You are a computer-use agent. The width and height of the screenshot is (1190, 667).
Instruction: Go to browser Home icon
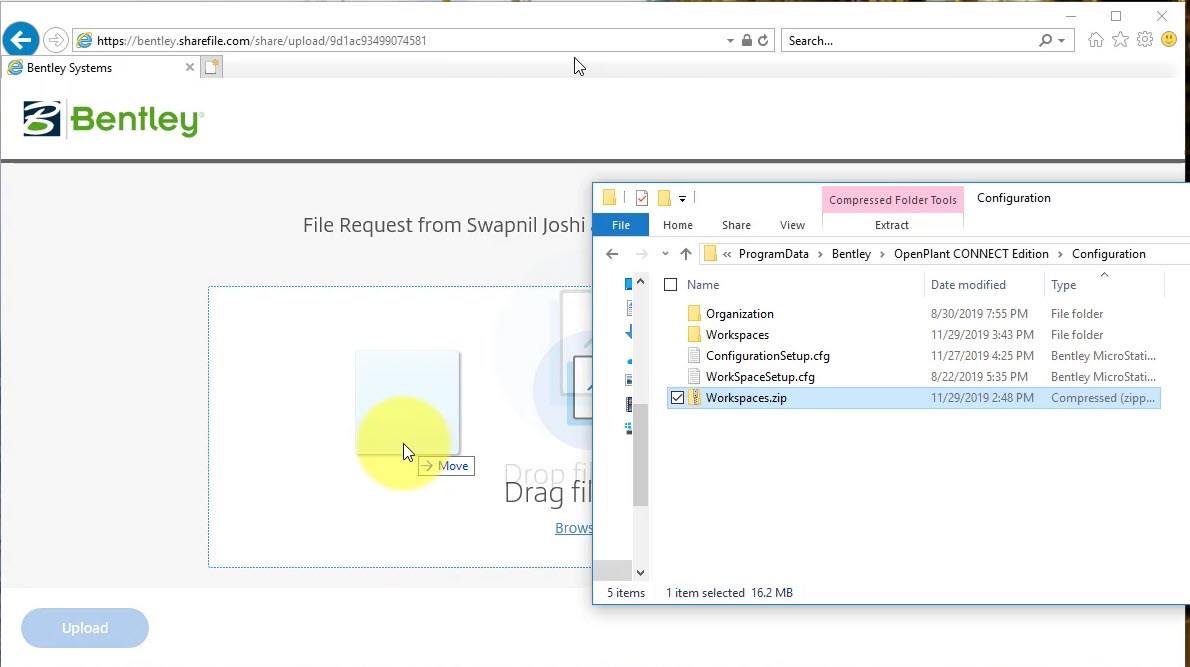pyautogui.click(x=1096, y=39)
